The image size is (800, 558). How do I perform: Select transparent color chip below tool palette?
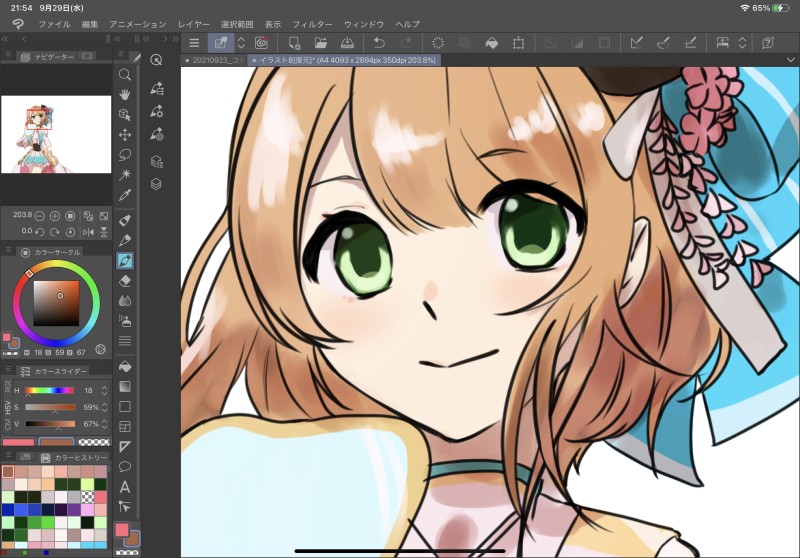[127, 552]
